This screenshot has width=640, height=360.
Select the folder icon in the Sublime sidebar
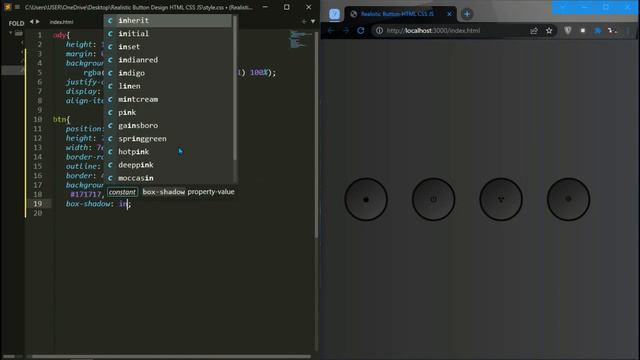click(x=18, y=33)
